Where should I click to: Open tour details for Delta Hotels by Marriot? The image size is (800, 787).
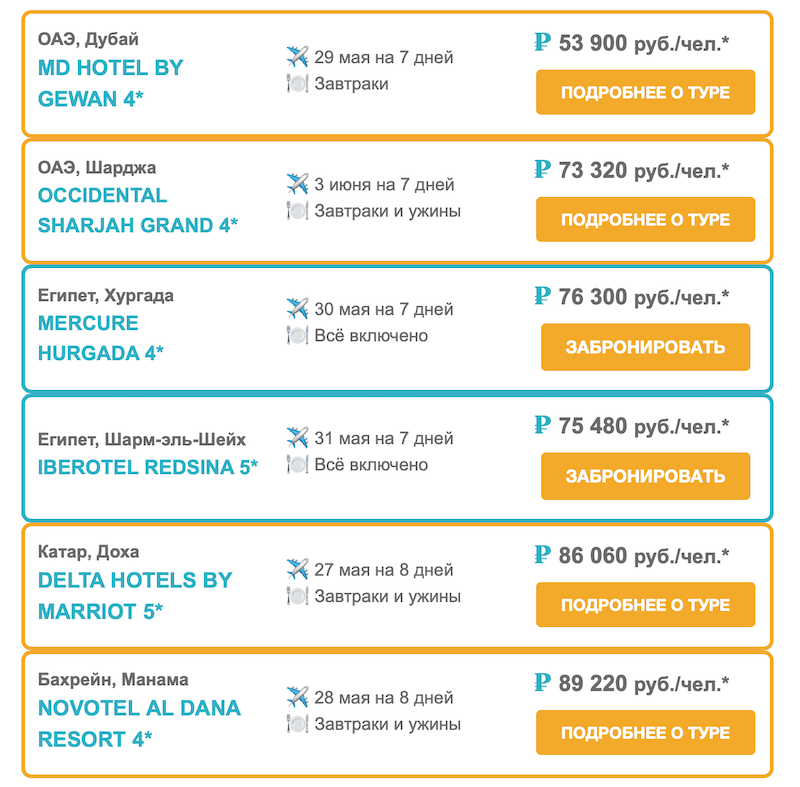(645, 604)
